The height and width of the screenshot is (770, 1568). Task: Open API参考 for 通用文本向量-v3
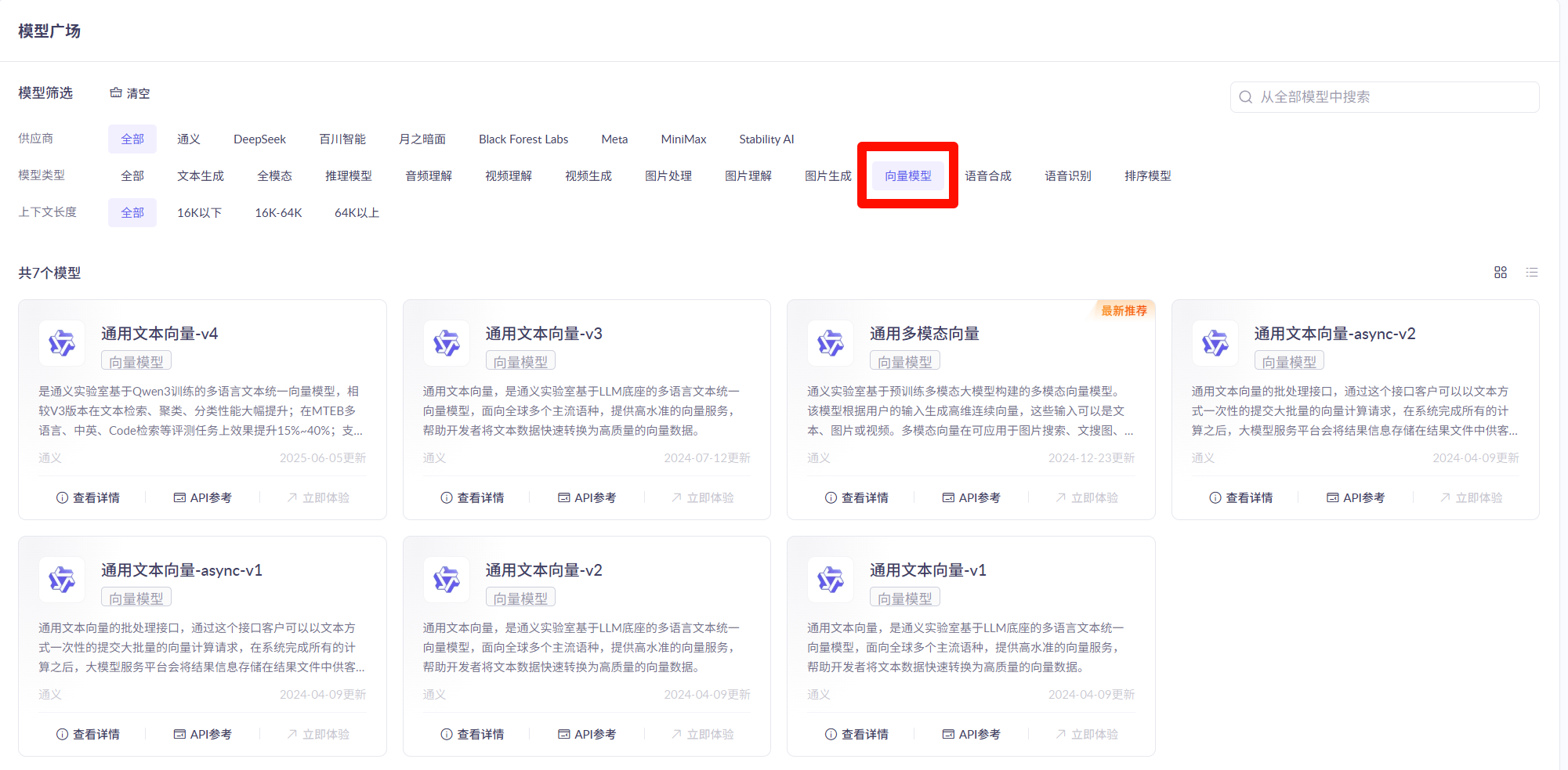(587, 498)
